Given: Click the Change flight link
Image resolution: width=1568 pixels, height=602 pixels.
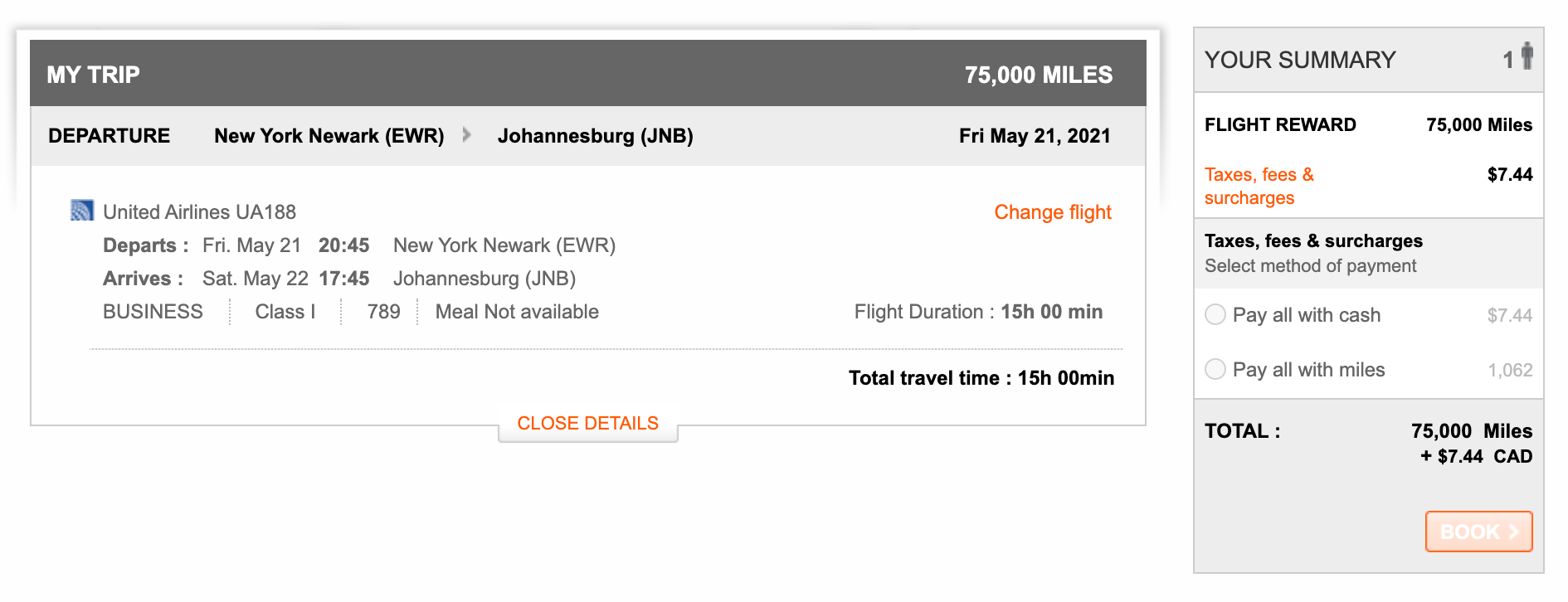Looking at the screenshot, I should coord(1052,212).
